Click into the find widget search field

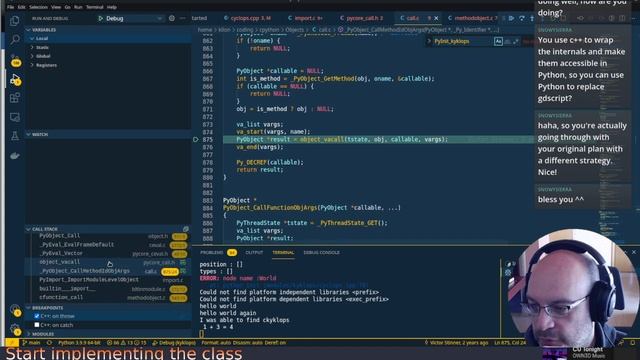[463, 41]
